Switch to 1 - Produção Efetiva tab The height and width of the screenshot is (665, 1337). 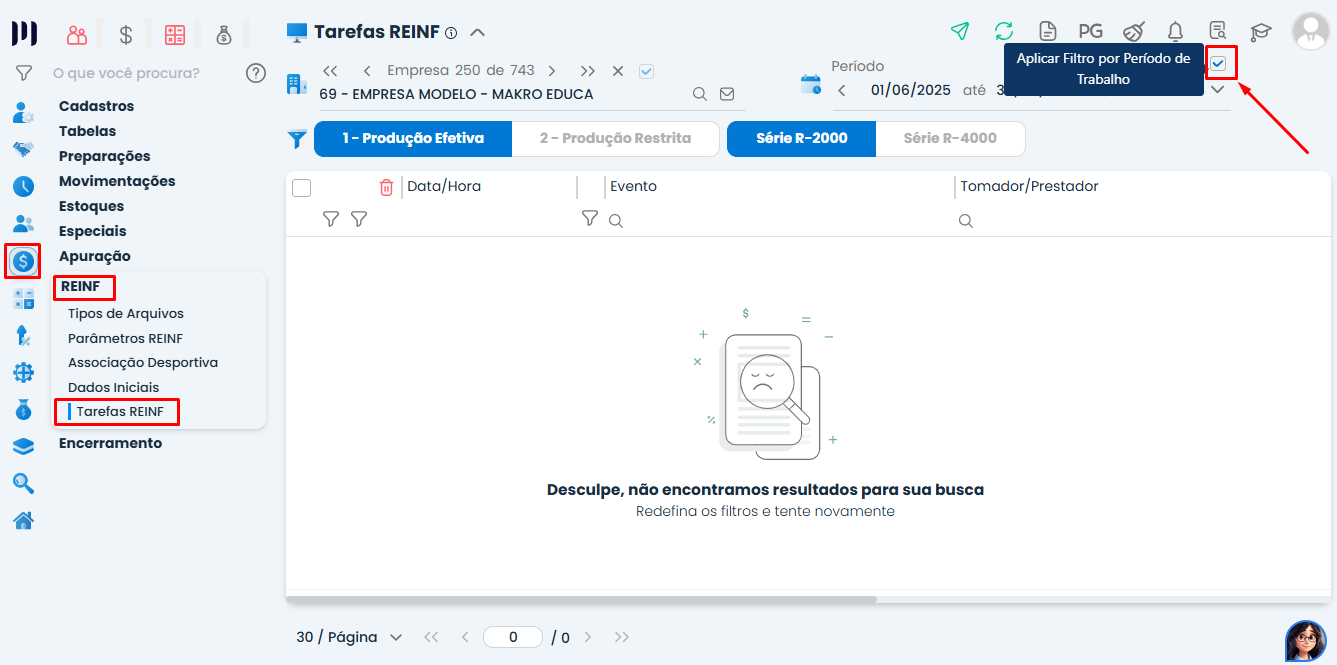coord(413,138)
